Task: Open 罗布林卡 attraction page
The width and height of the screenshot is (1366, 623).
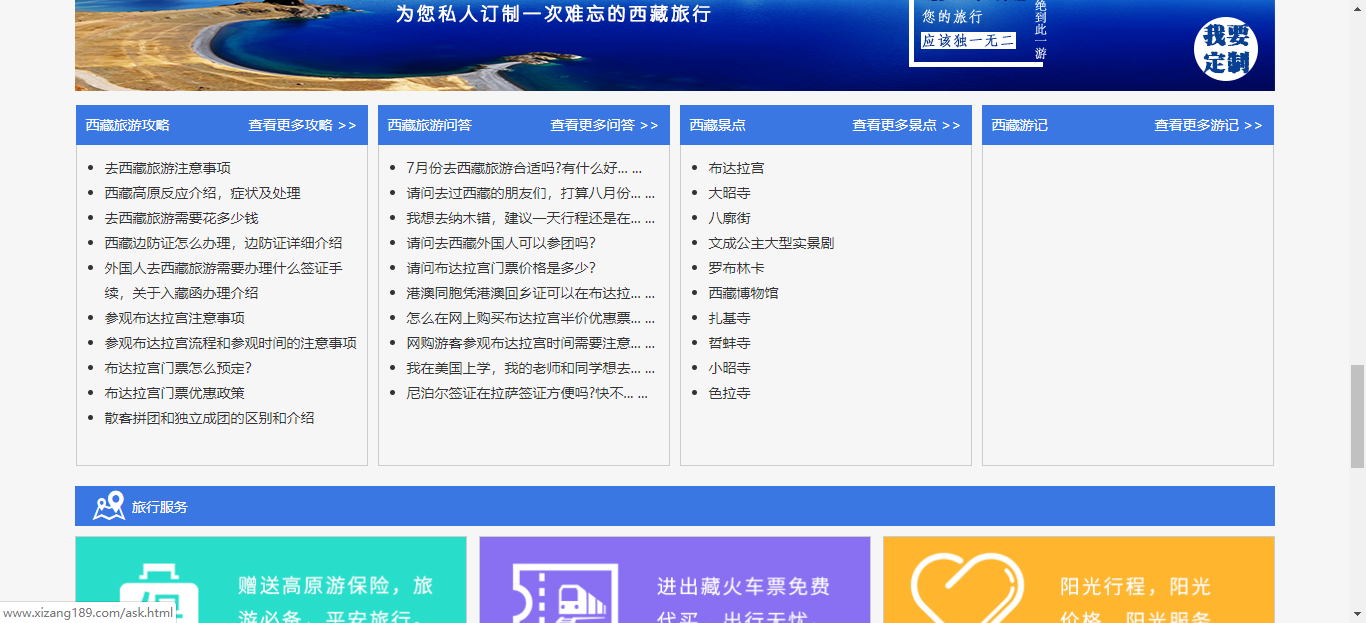Action: point(736,268)
